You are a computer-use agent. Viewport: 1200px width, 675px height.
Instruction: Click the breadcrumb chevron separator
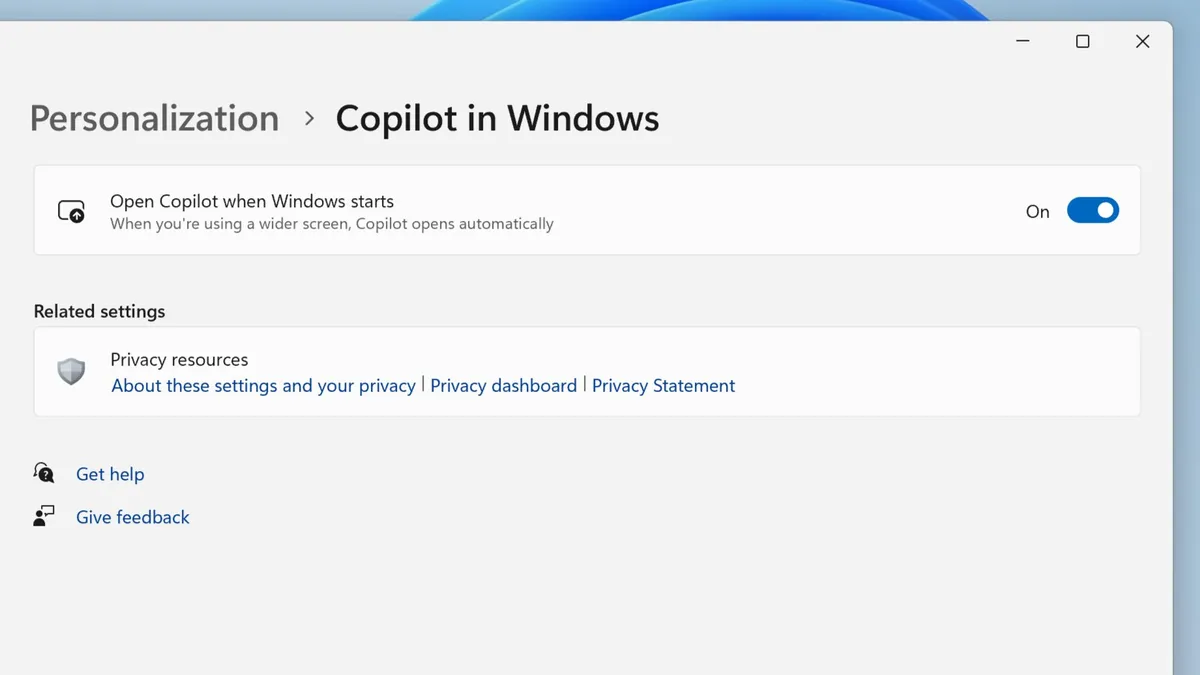coord(309,119)
